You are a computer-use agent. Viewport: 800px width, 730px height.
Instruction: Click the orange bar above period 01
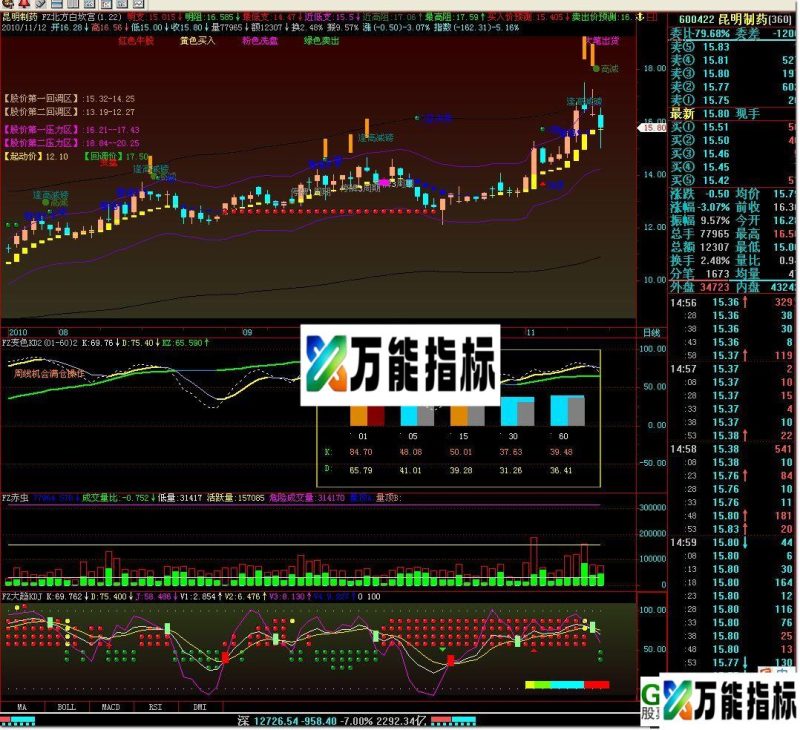click(x=358, y=416)
